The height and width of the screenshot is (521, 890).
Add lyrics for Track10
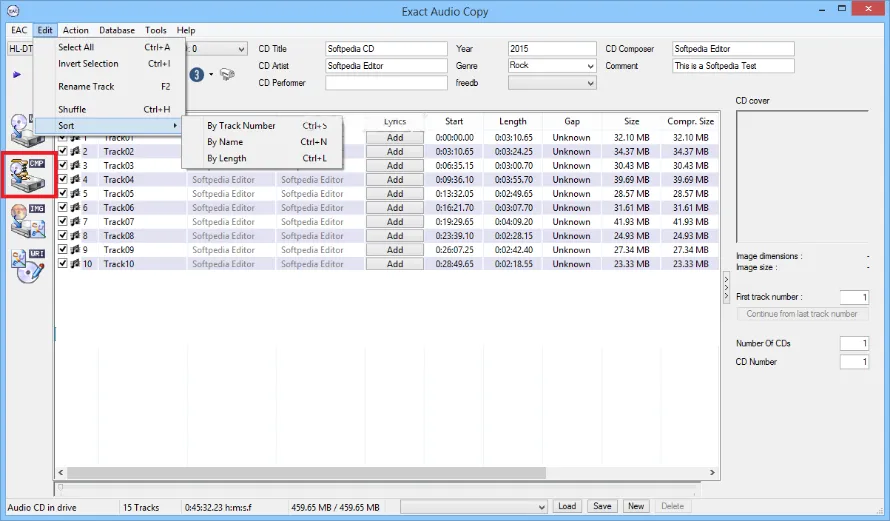pyautogui.click(x=394, y=263)
